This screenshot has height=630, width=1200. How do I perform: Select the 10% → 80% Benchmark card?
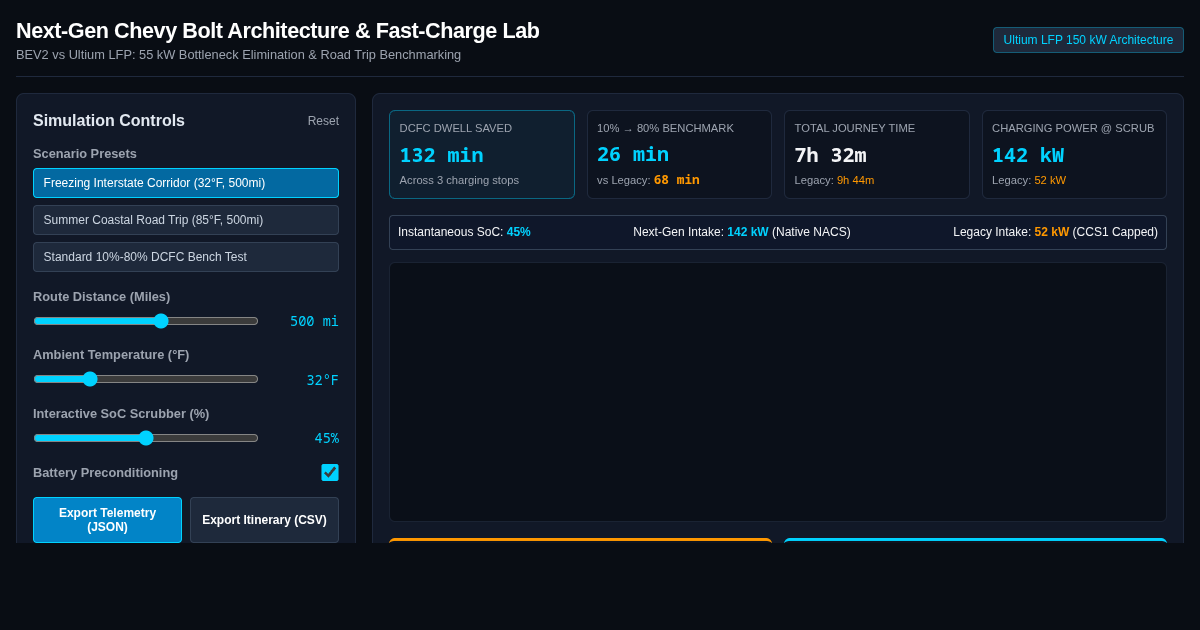[x=679, y=154]
